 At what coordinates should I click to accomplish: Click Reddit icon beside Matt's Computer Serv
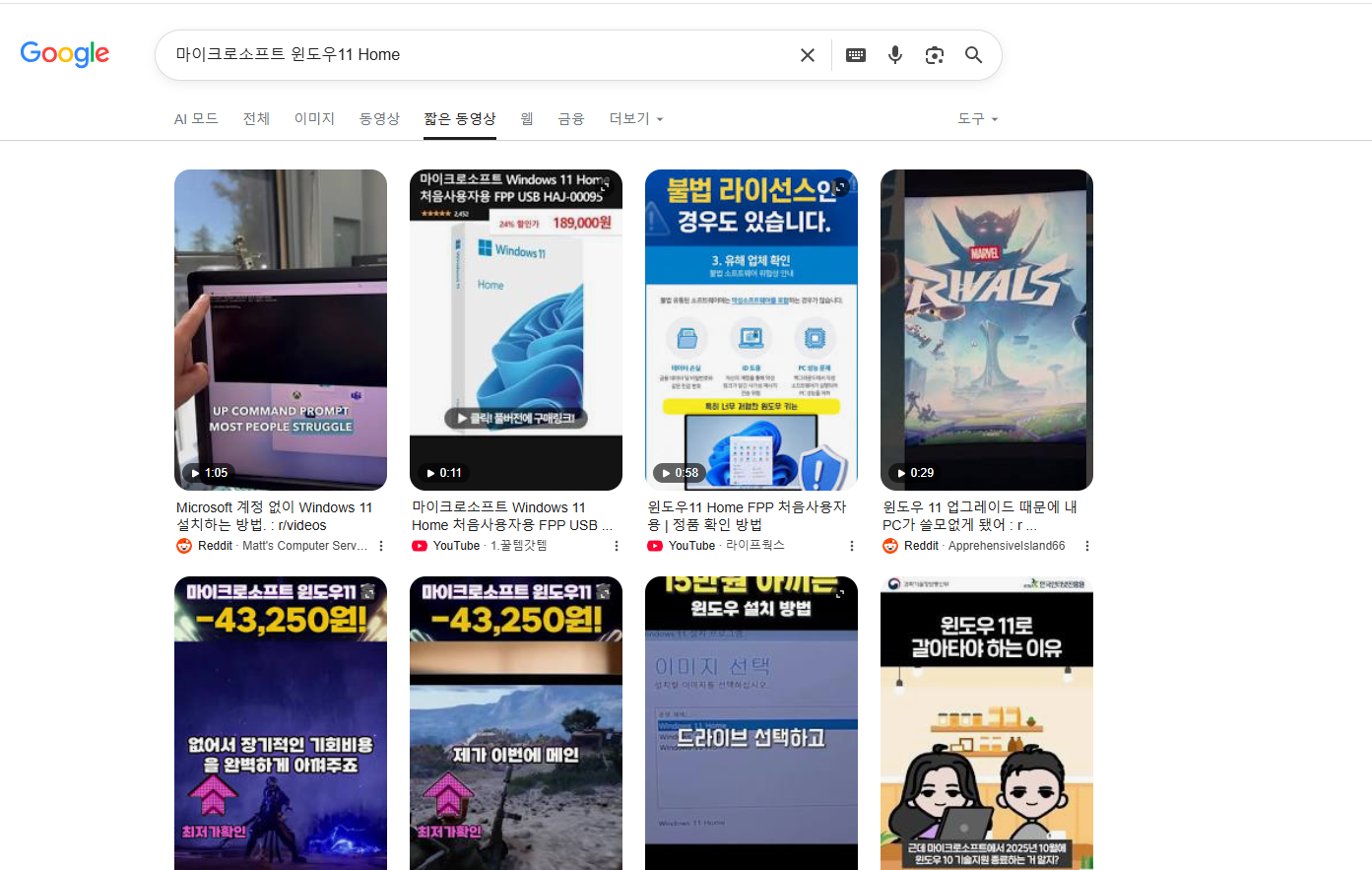pyautogui.click(x=184, y=546)
